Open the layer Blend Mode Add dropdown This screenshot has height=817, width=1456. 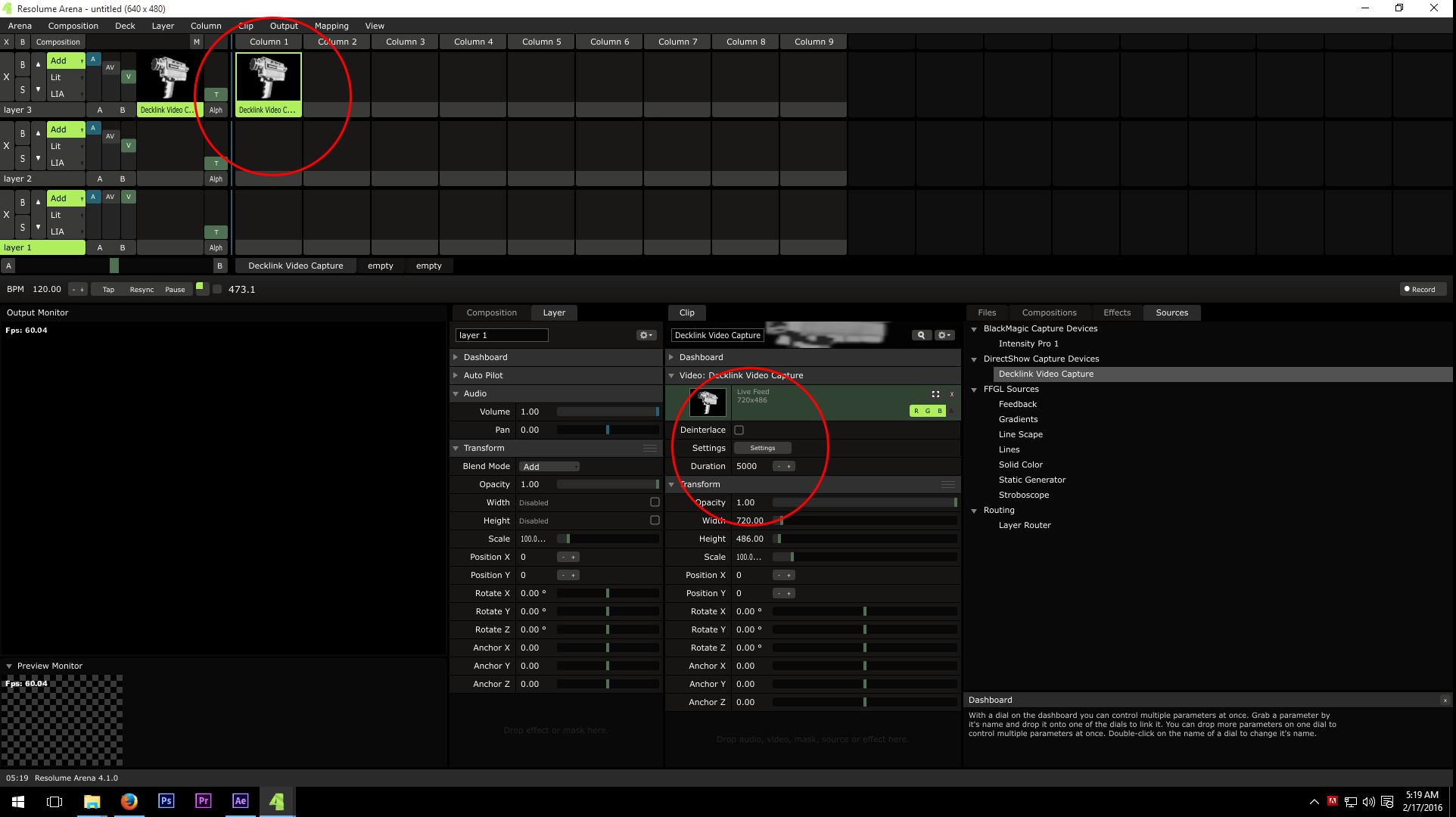tap(550, 467)
